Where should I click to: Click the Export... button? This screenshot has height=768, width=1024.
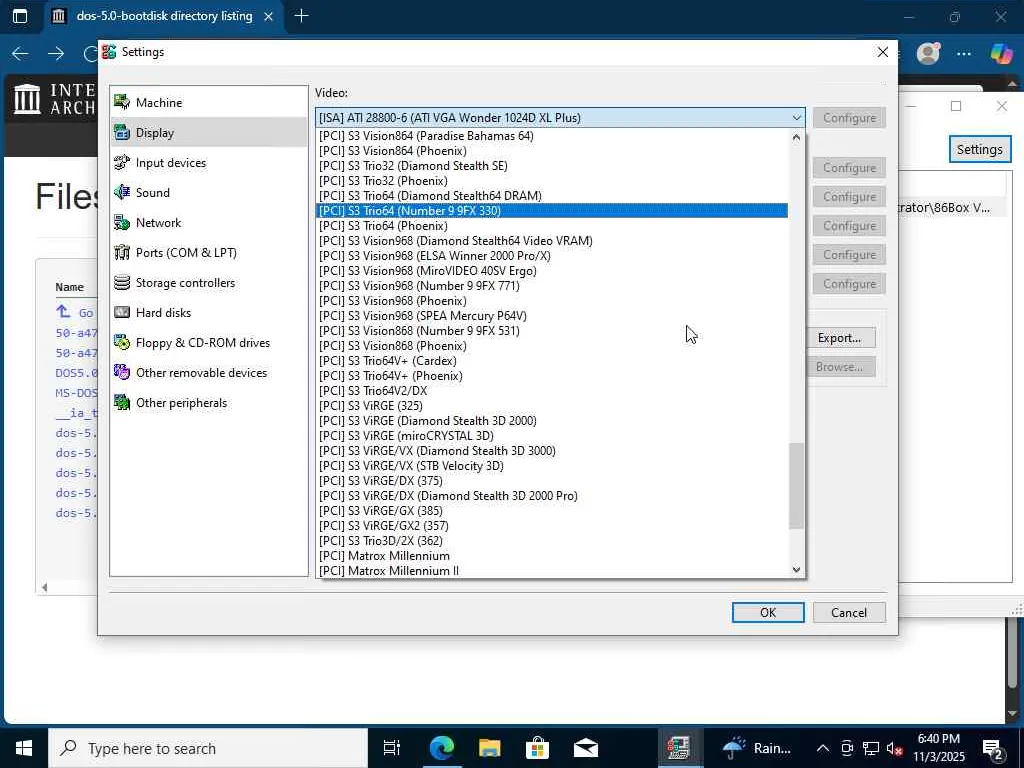coord(839,338)
